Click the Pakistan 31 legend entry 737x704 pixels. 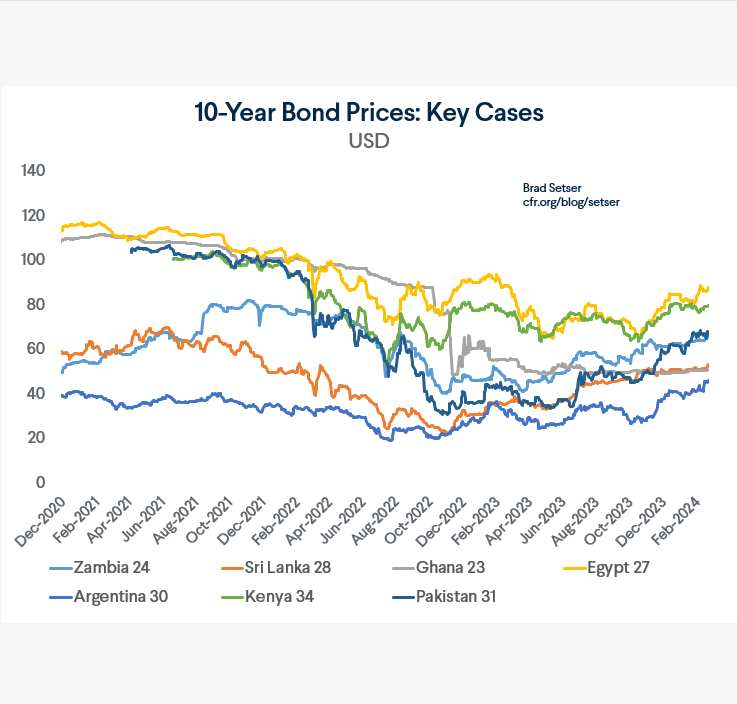pos(452,597)
